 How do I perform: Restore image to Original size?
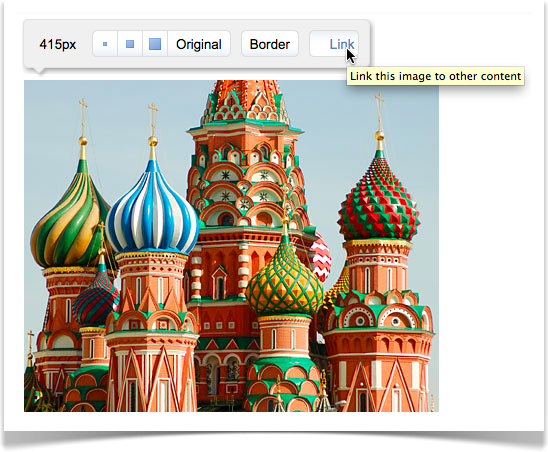(199, 44)
